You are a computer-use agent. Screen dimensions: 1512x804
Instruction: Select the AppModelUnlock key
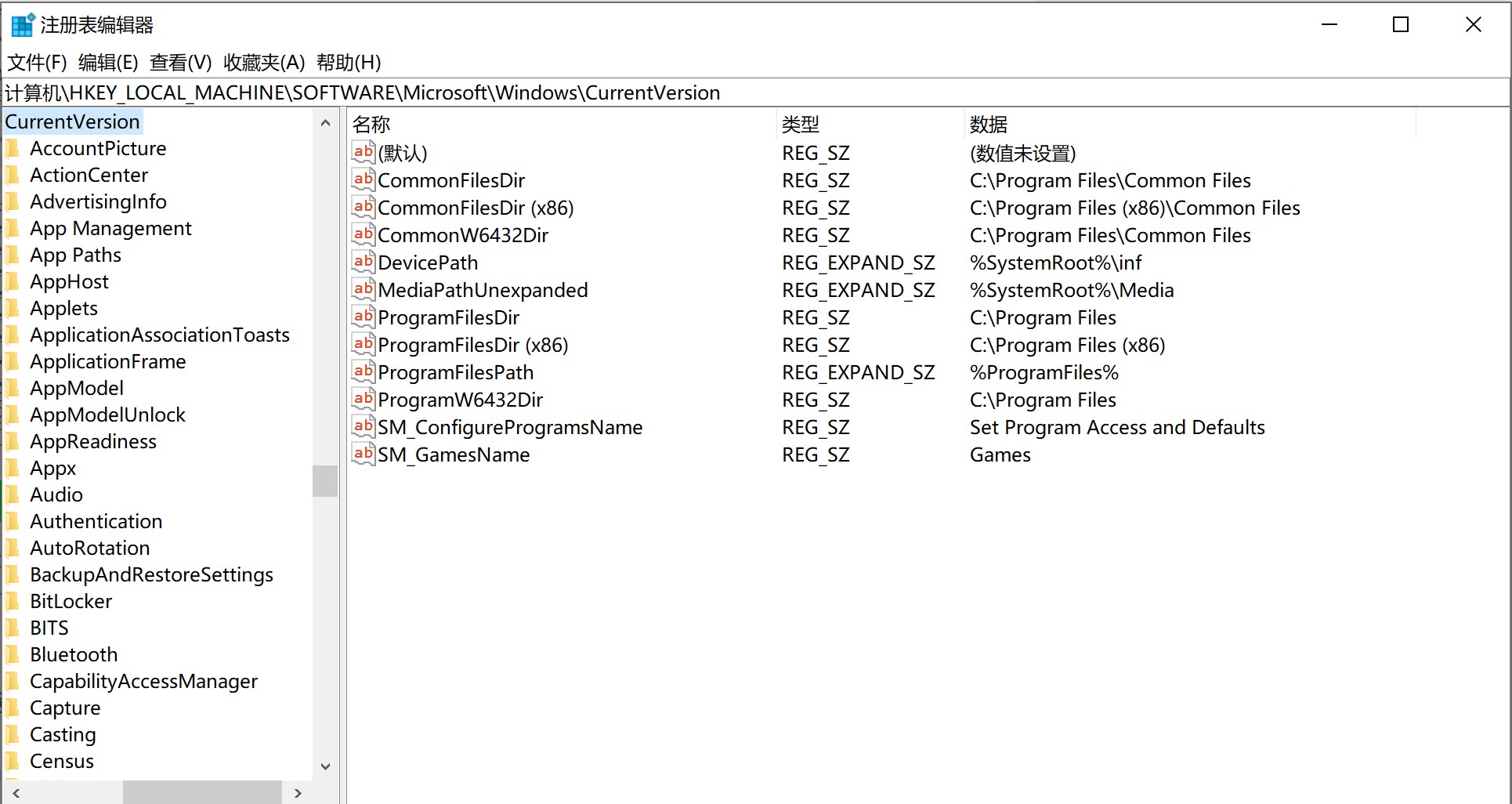pyautogui.click(x=107, y=415)
